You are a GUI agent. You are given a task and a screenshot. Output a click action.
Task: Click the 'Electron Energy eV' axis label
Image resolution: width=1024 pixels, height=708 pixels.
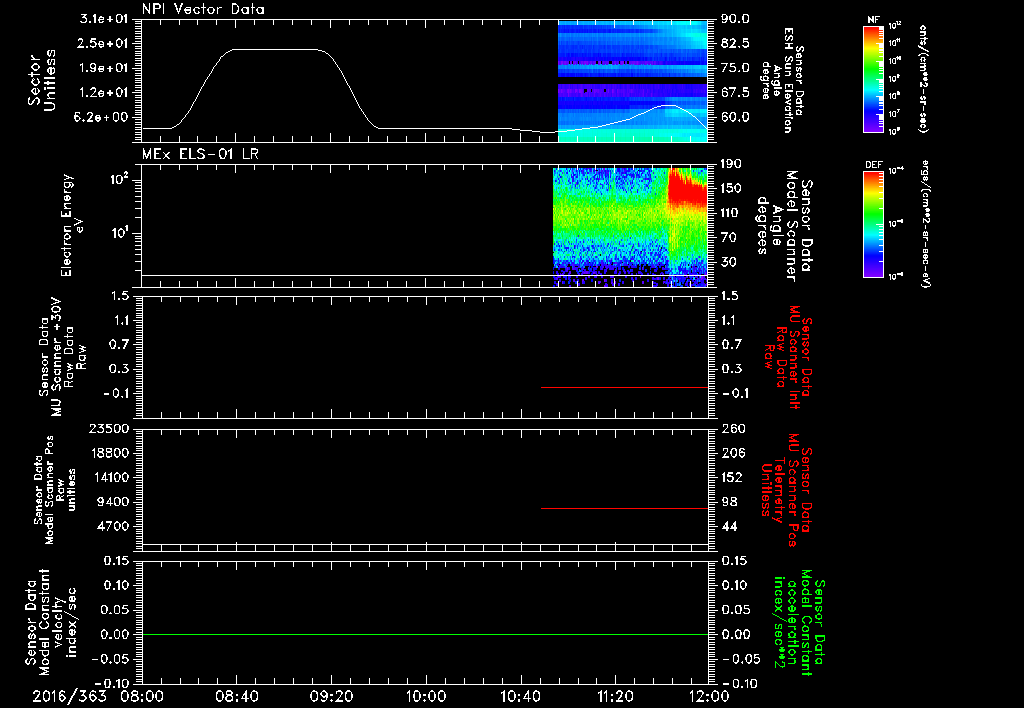(x=72, y=225)
